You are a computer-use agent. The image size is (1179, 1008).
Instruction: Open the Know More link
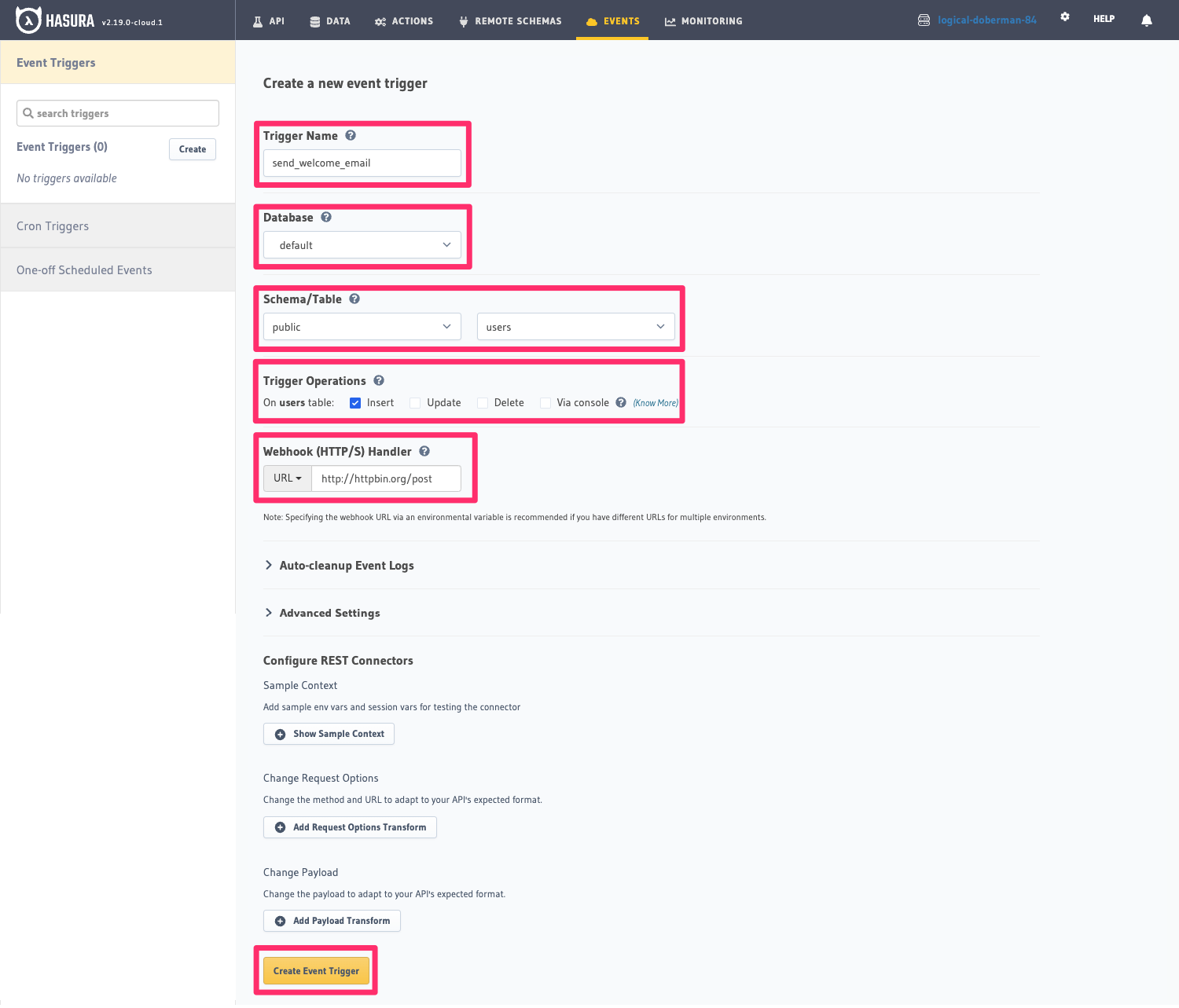[654, 402]
